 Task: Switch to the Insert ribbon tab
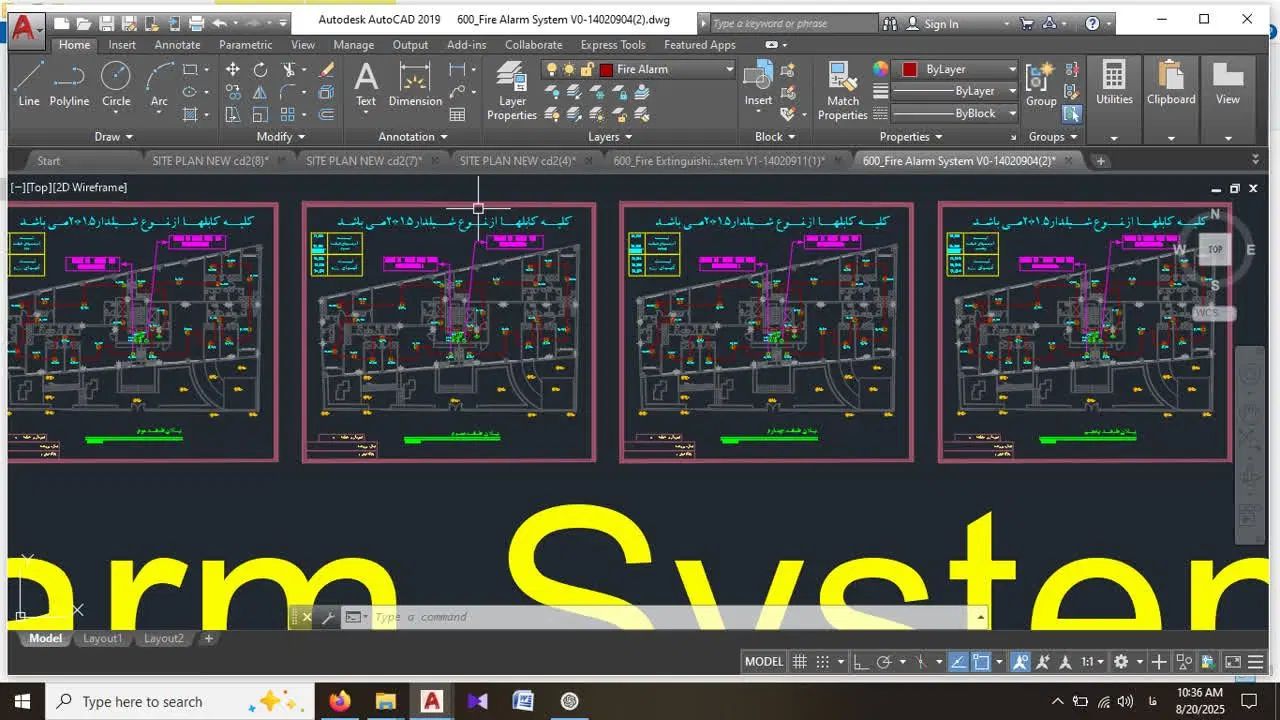(x=122, y=45)
